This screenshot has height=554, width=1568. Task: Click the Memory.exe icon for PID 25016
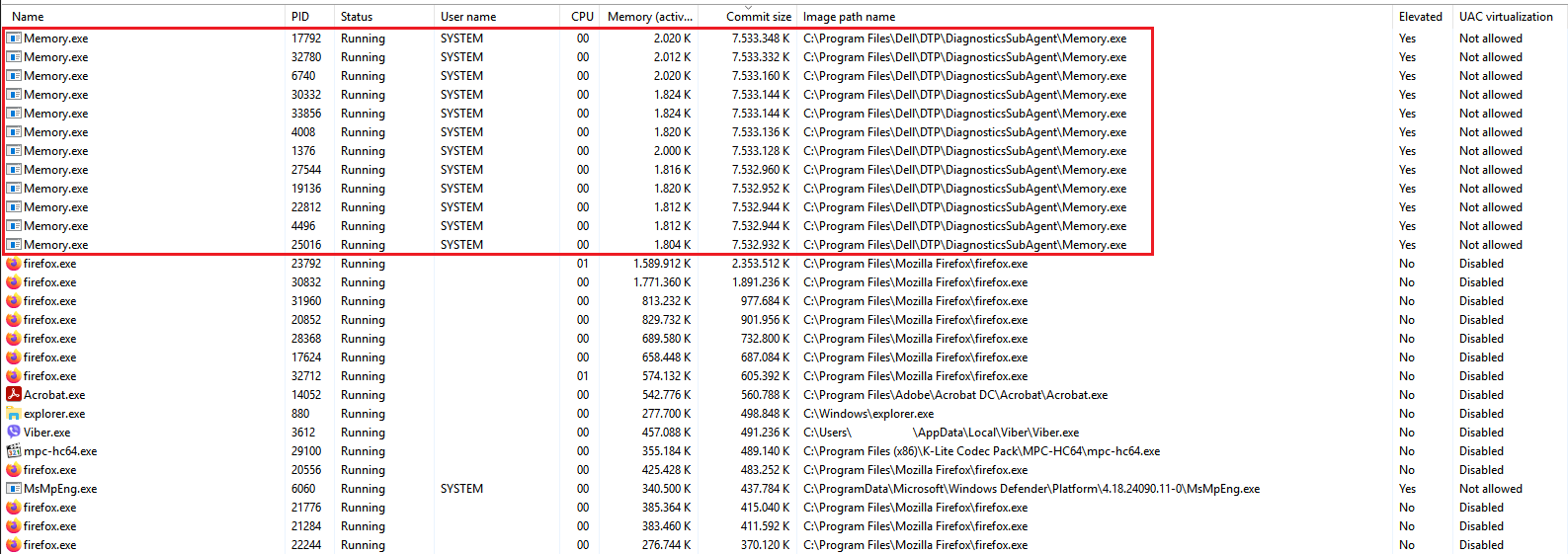point(14,245)
